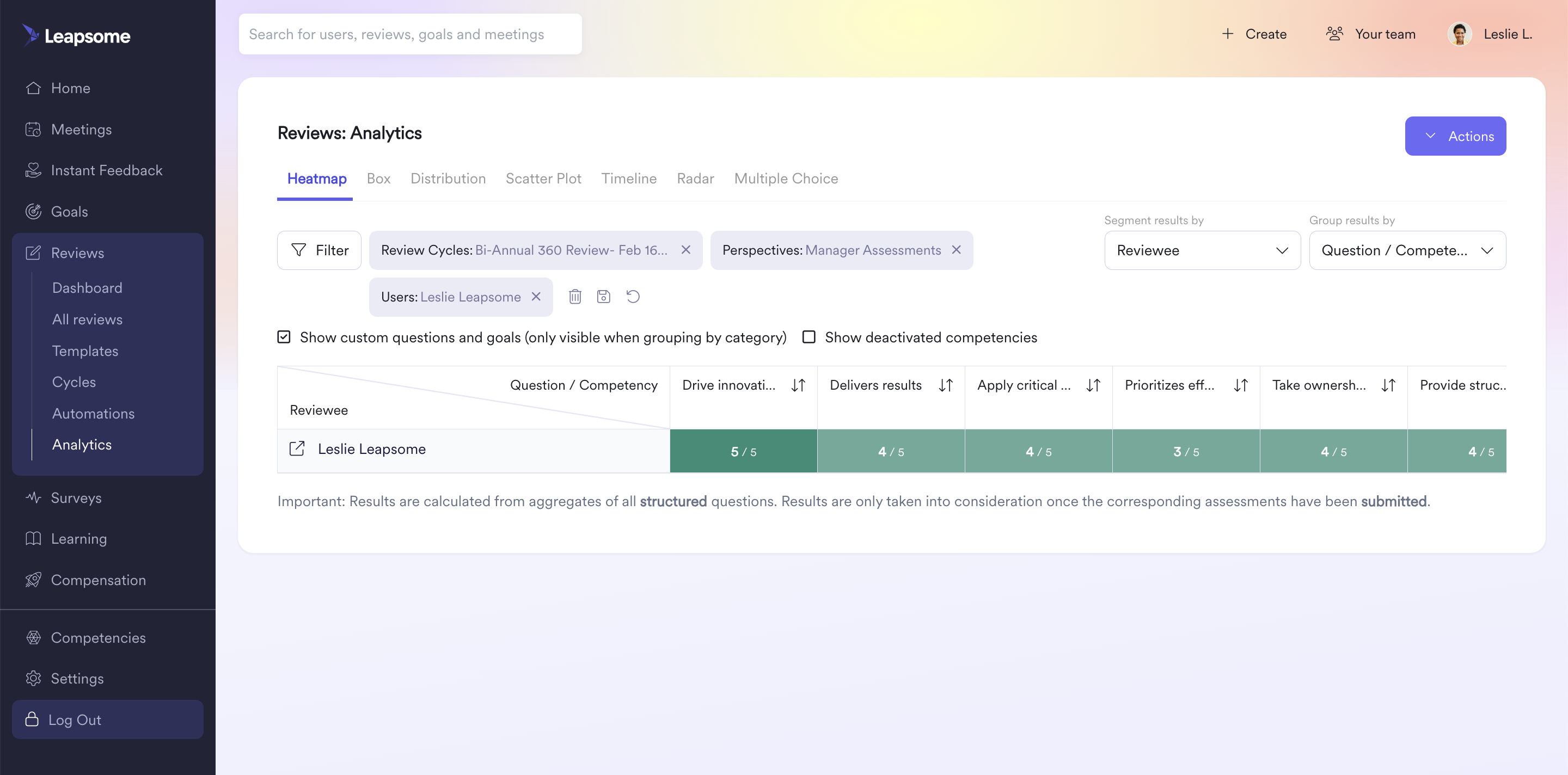The image size is (1568, 775).
Task: Remove the Users Leslie Leapsome filter
Action: pyautogui.click(x=536, y=297)
